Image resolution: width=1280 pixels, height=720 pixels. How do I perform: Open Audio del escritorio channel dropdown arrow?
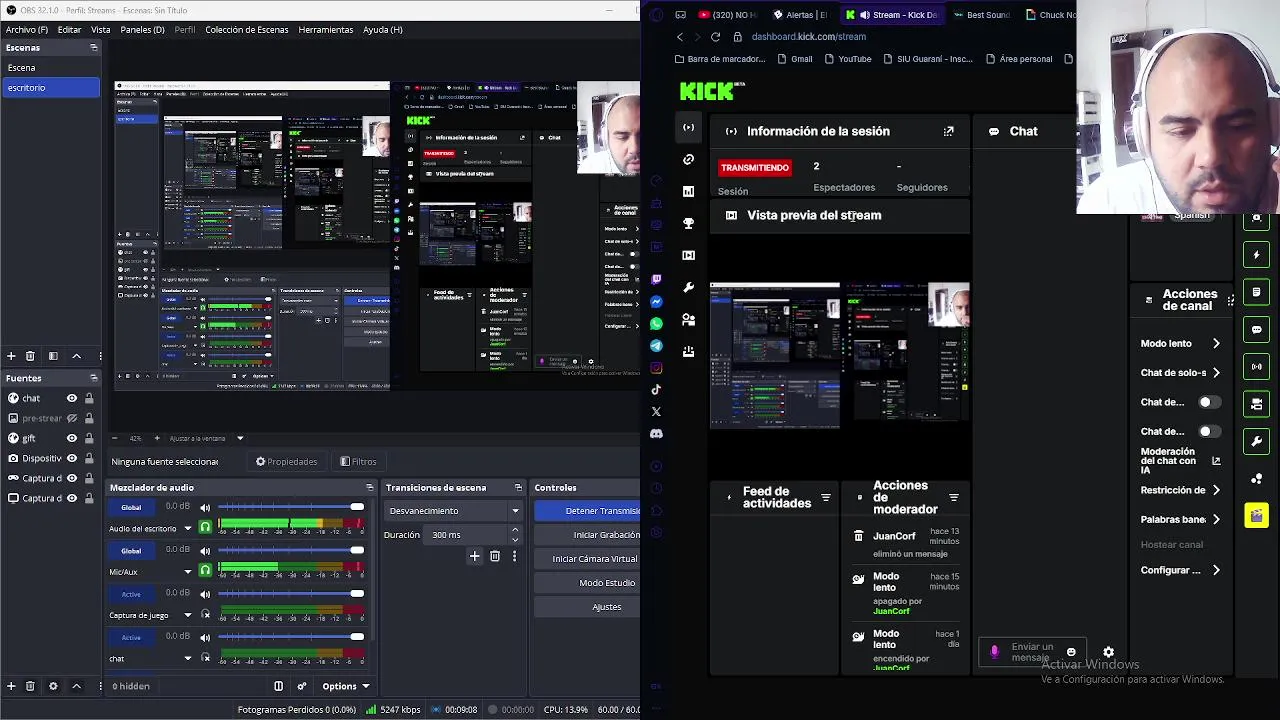[187, 528]
